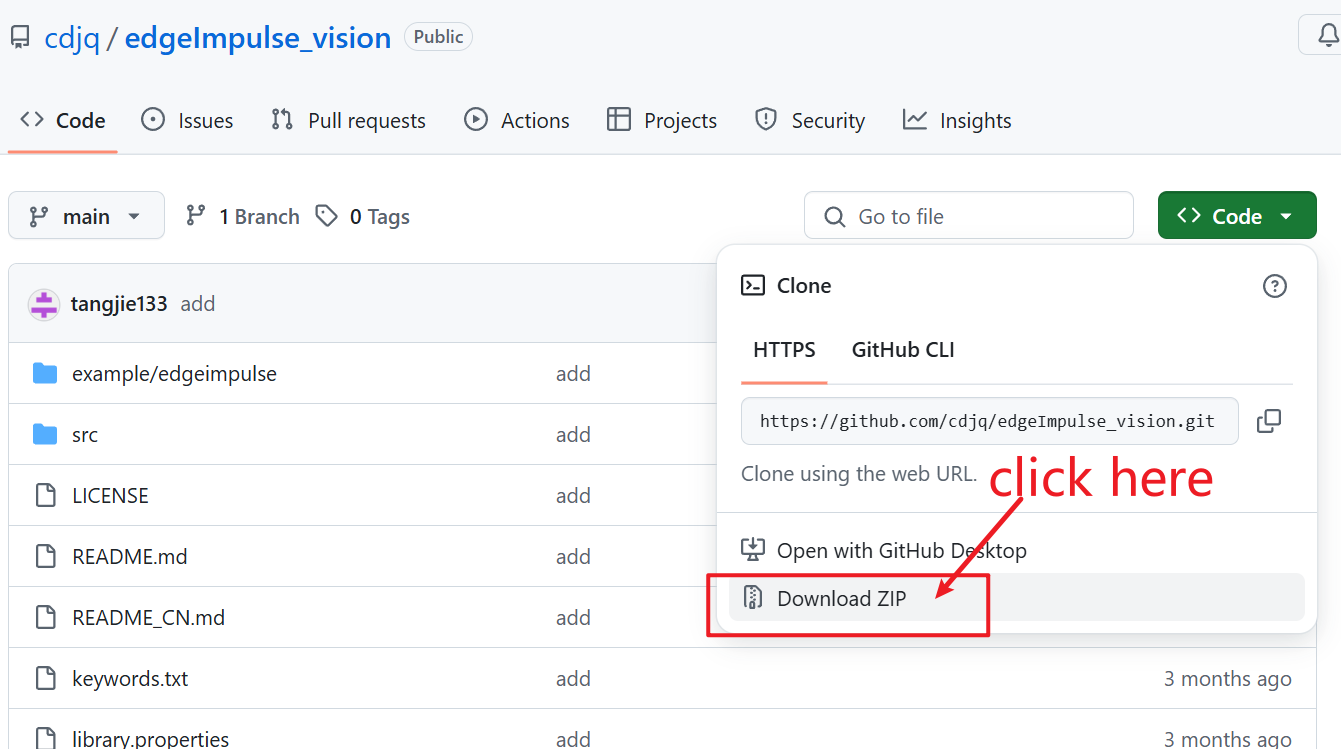
Task: View the Security tab
Action: point(810,121)
